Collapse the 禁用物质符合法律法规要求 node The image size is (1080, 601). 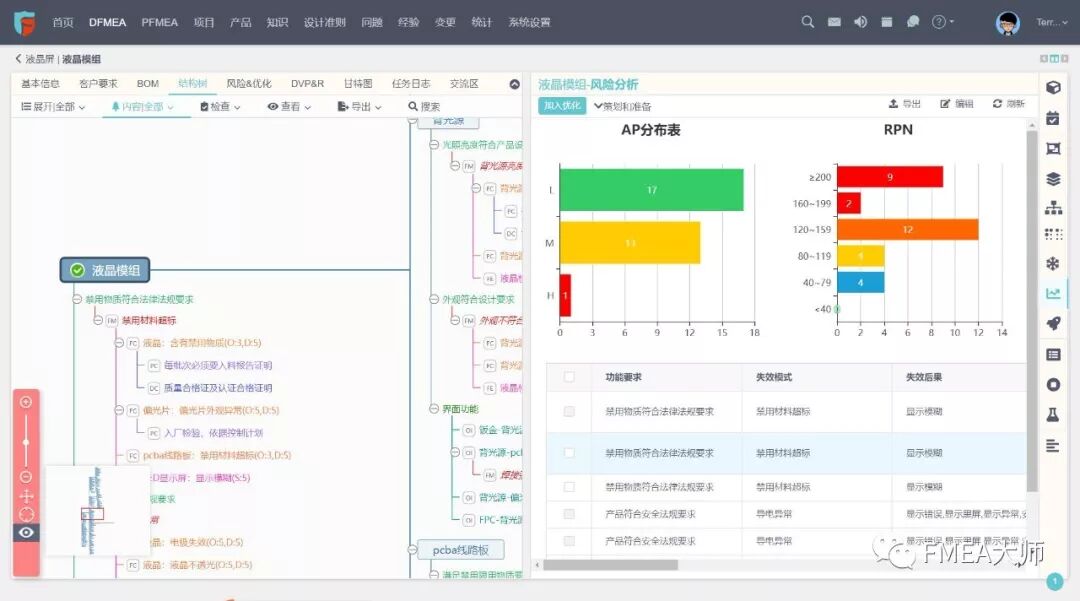[77, 299]
